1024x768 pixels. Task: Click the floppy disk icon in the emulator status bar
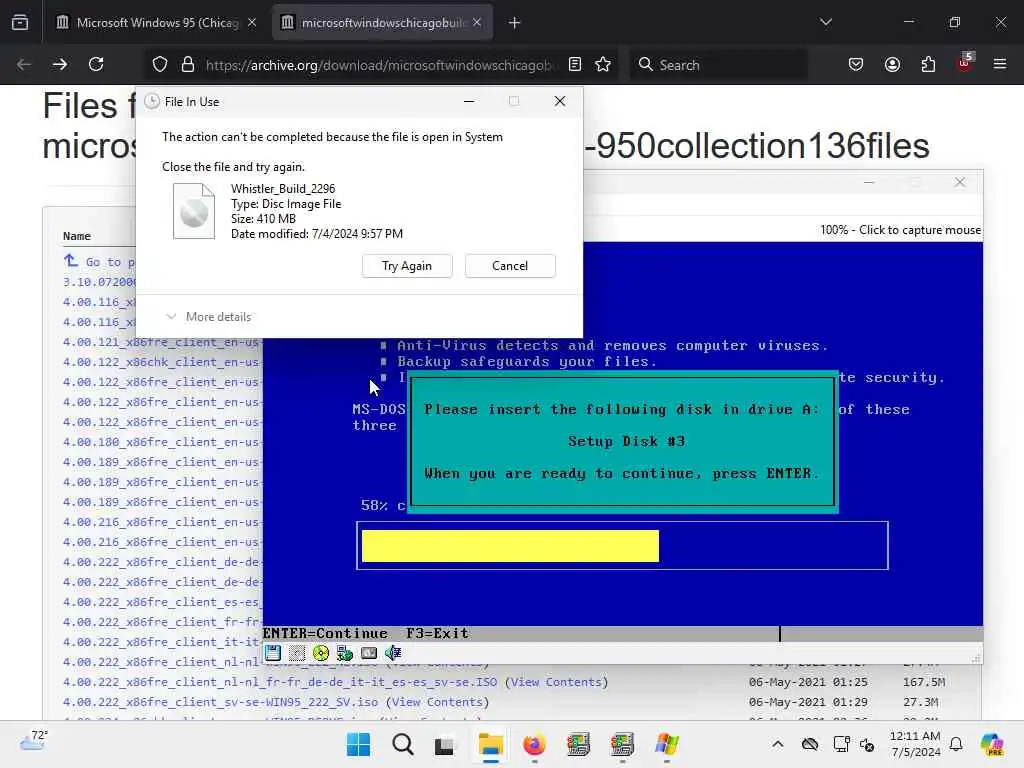(x=272, y=652)
